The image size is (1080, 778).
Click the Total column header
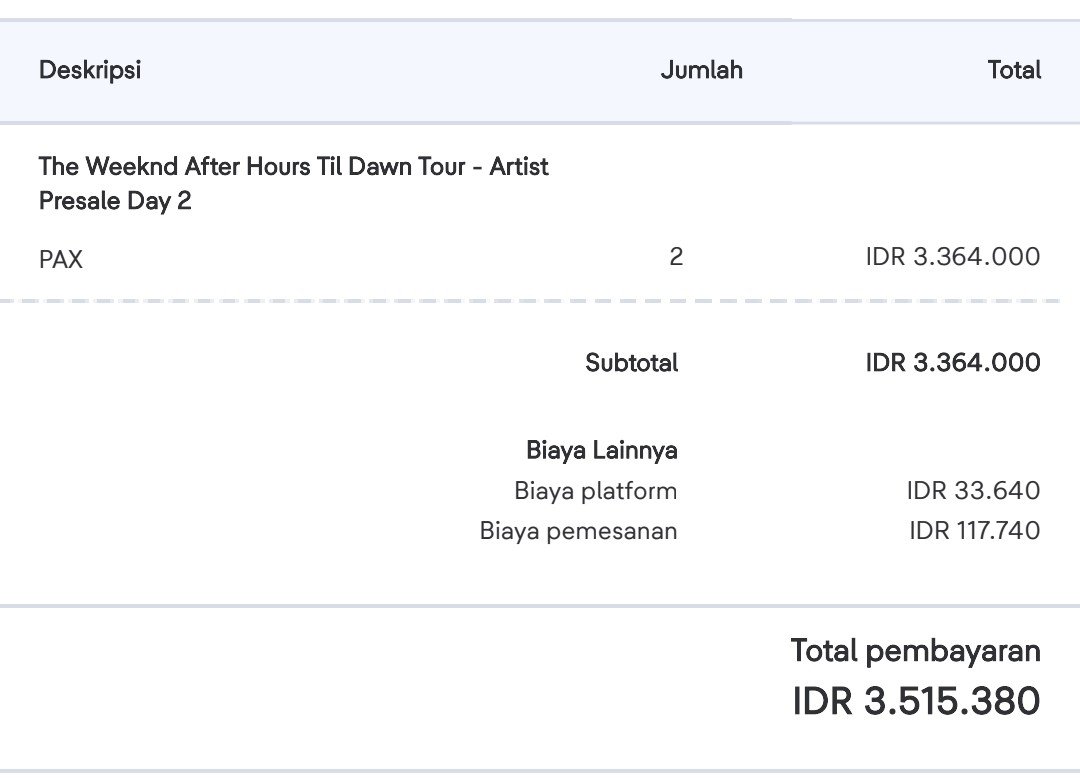(x=1014, y=70)
